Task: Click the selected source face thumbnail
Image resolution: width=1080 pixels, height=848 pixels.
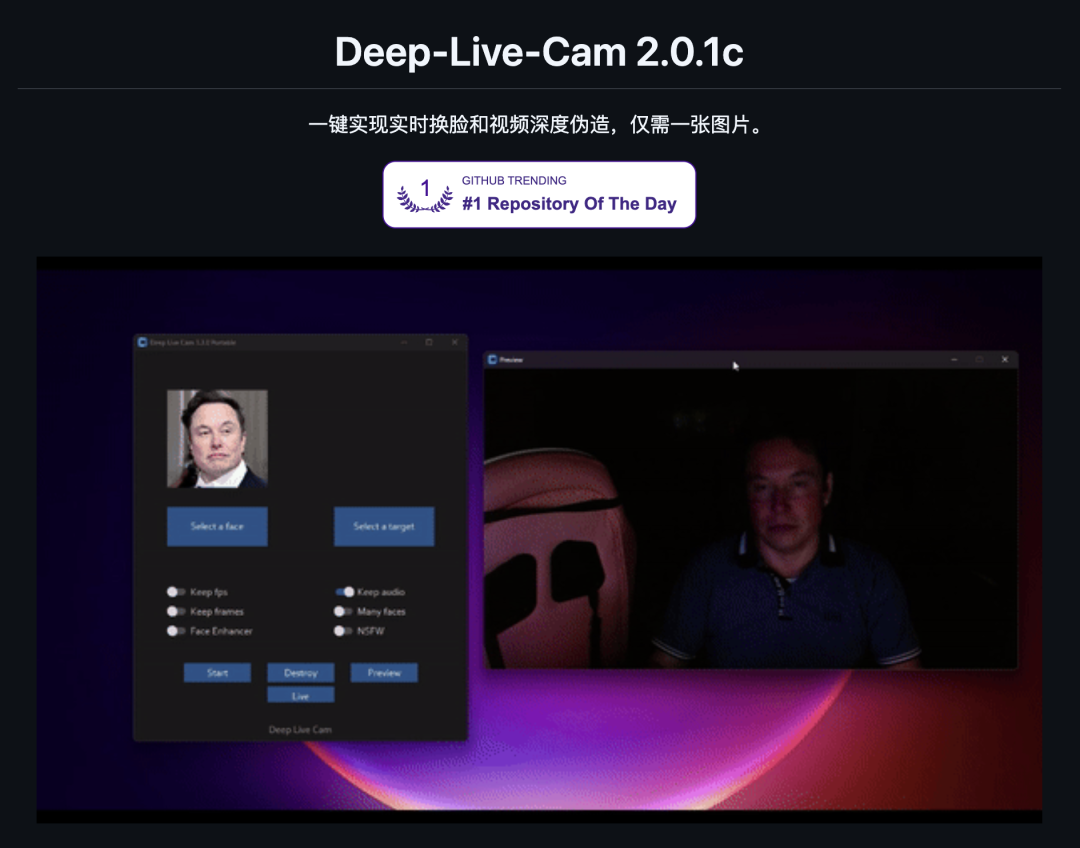Action: point(217,439)
